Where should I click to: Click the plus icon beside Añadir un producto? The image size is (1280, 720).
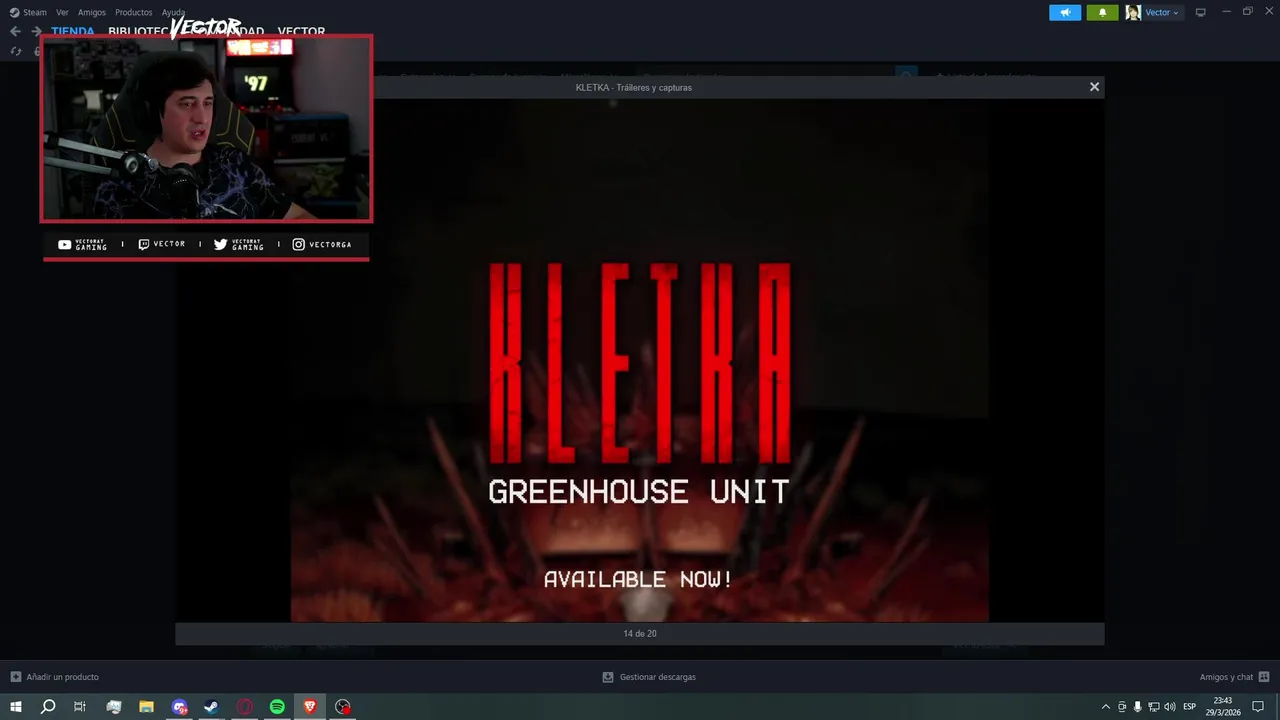coord(15,677)
